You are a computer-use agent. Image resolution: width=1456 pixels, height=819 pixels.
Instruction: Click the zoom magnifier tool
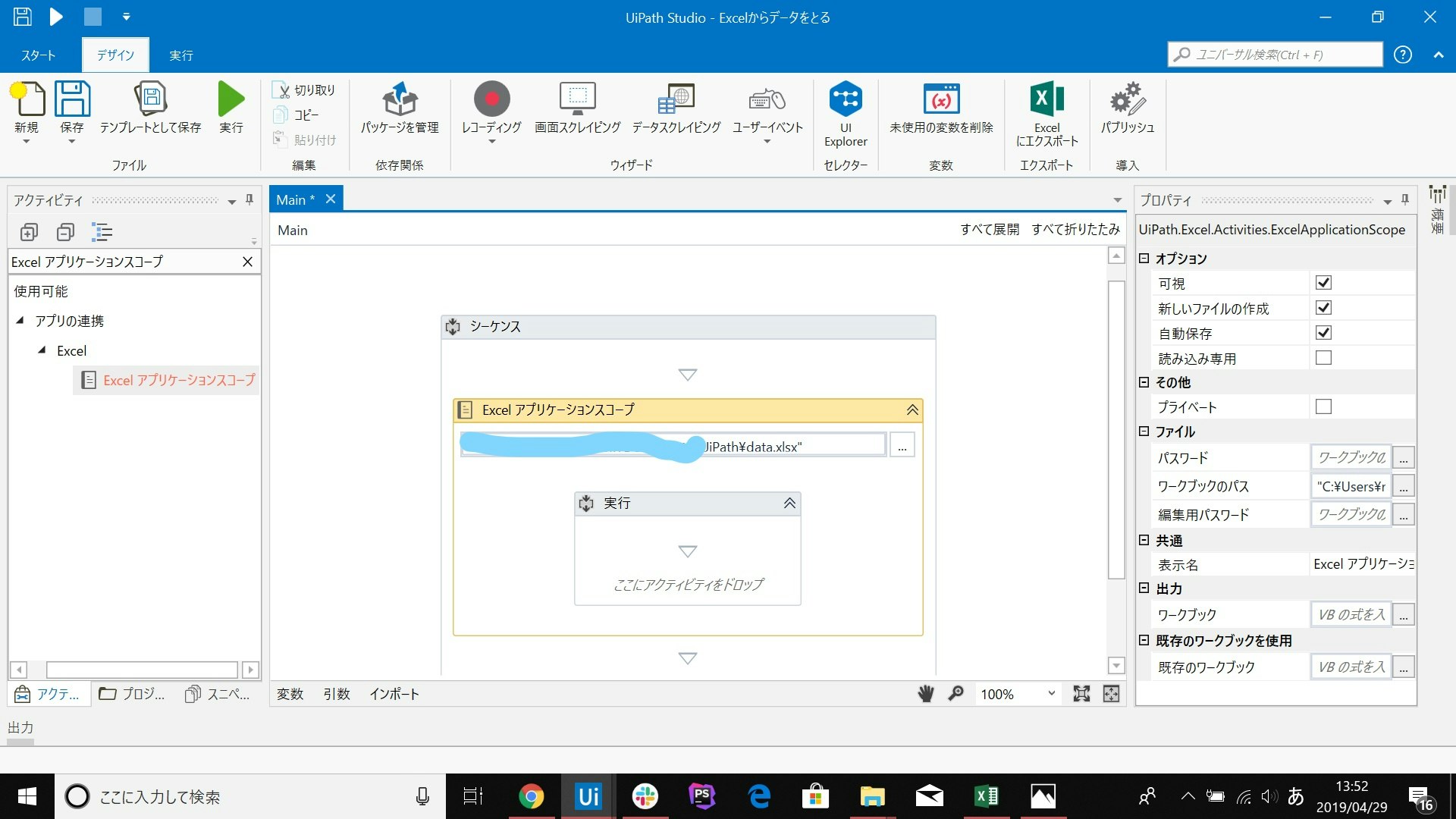956,693
